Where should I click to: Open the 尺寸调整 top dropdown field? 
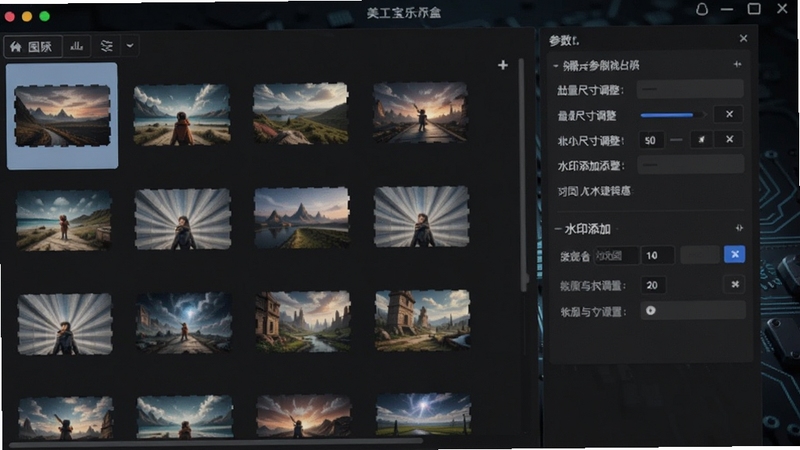pyautogui.click(x=690, y=89)
